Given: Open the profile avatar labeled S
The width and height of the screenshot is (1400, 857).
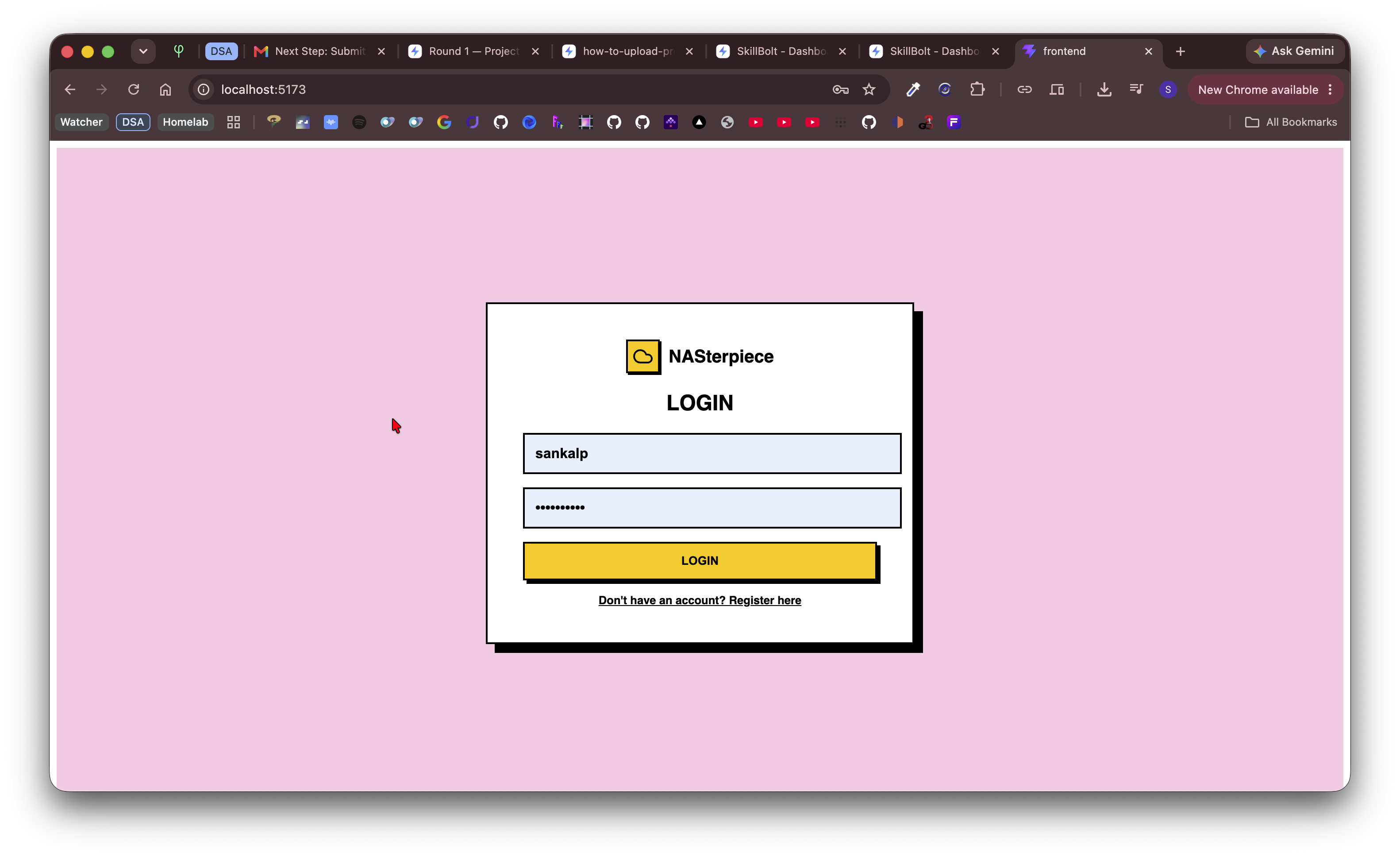Looking at the screenshot, I should click(x=1168, y=89).
